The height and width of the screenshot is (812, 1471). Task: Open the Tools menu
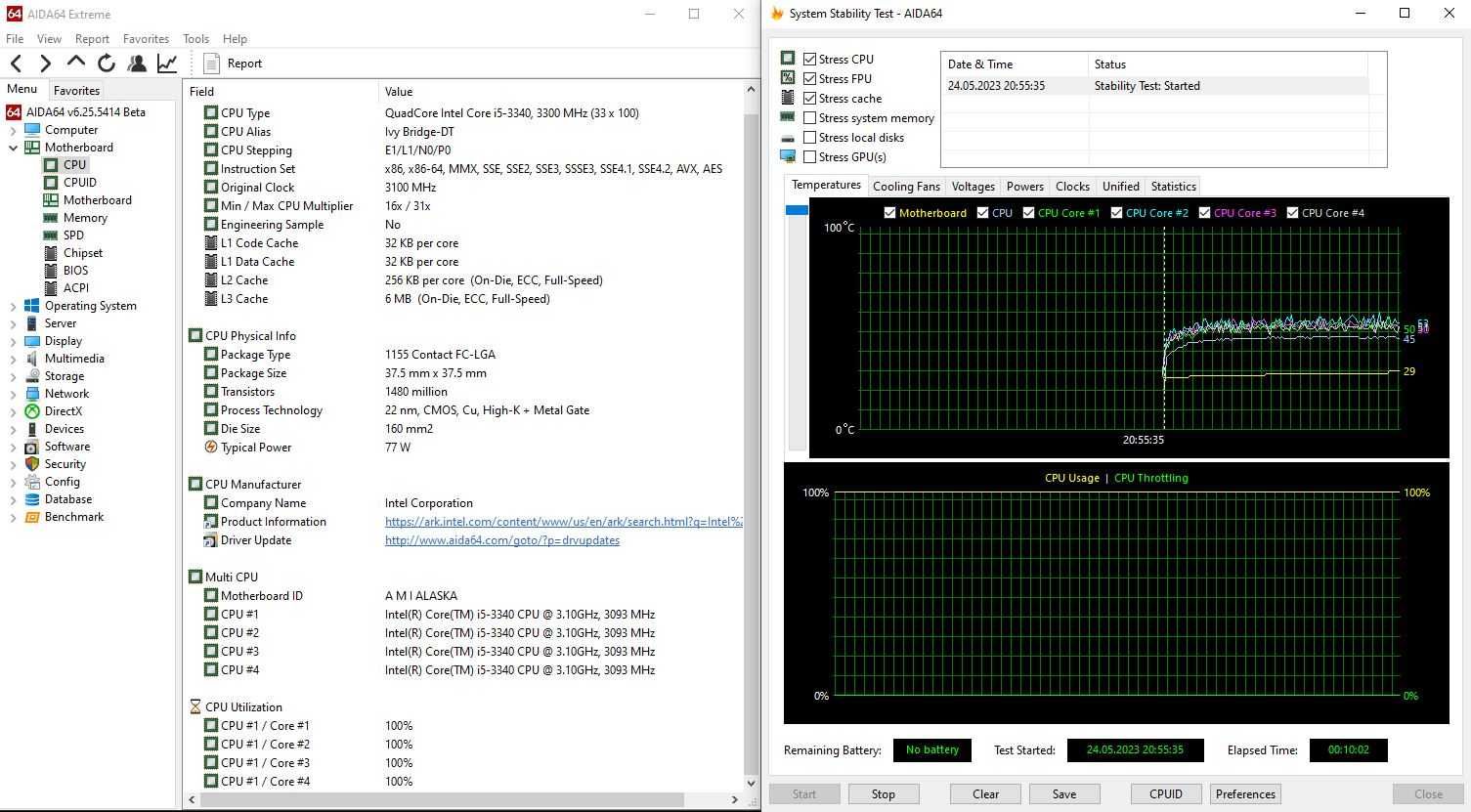(195, 39)
